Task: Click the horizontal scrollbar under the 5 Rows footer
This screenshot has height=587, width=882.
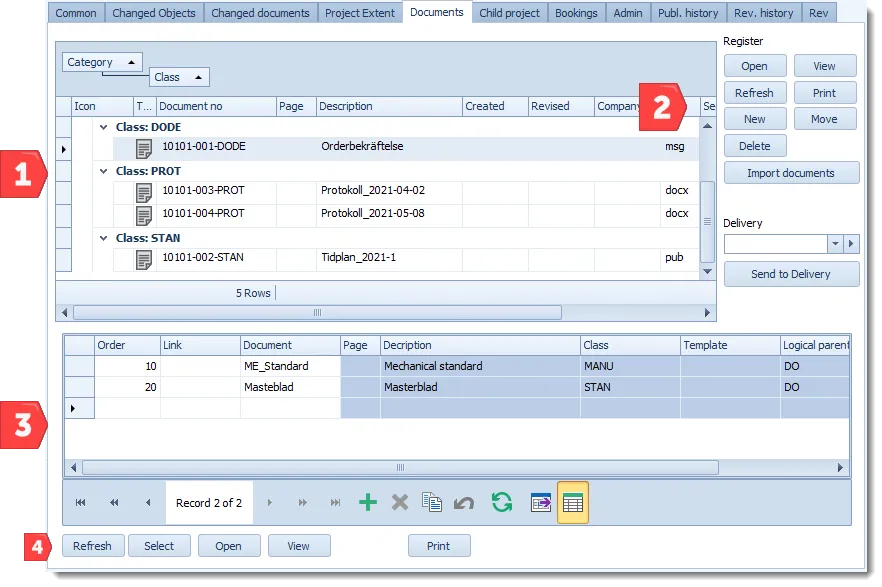Action: [317, 313]
